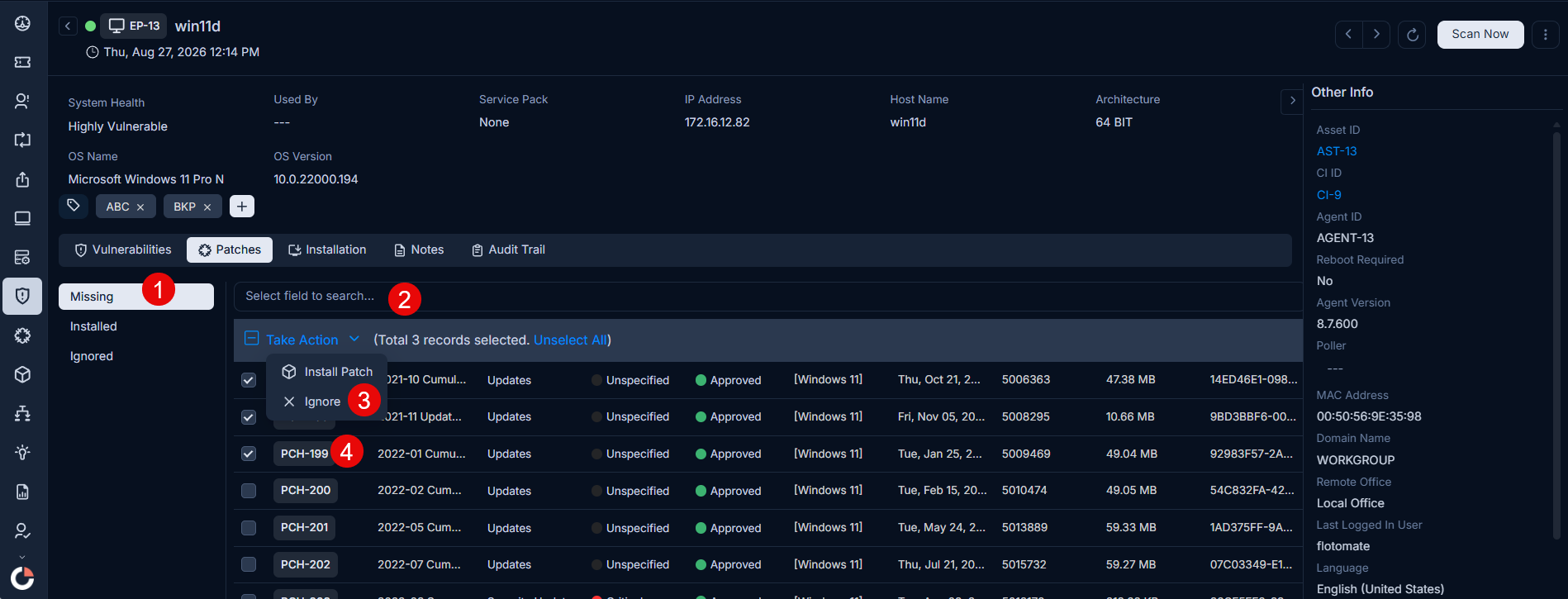The width and height of the screenshot is (1568, 599).
Task: Remove the ABC tag
Action: [x=140, y=207]
